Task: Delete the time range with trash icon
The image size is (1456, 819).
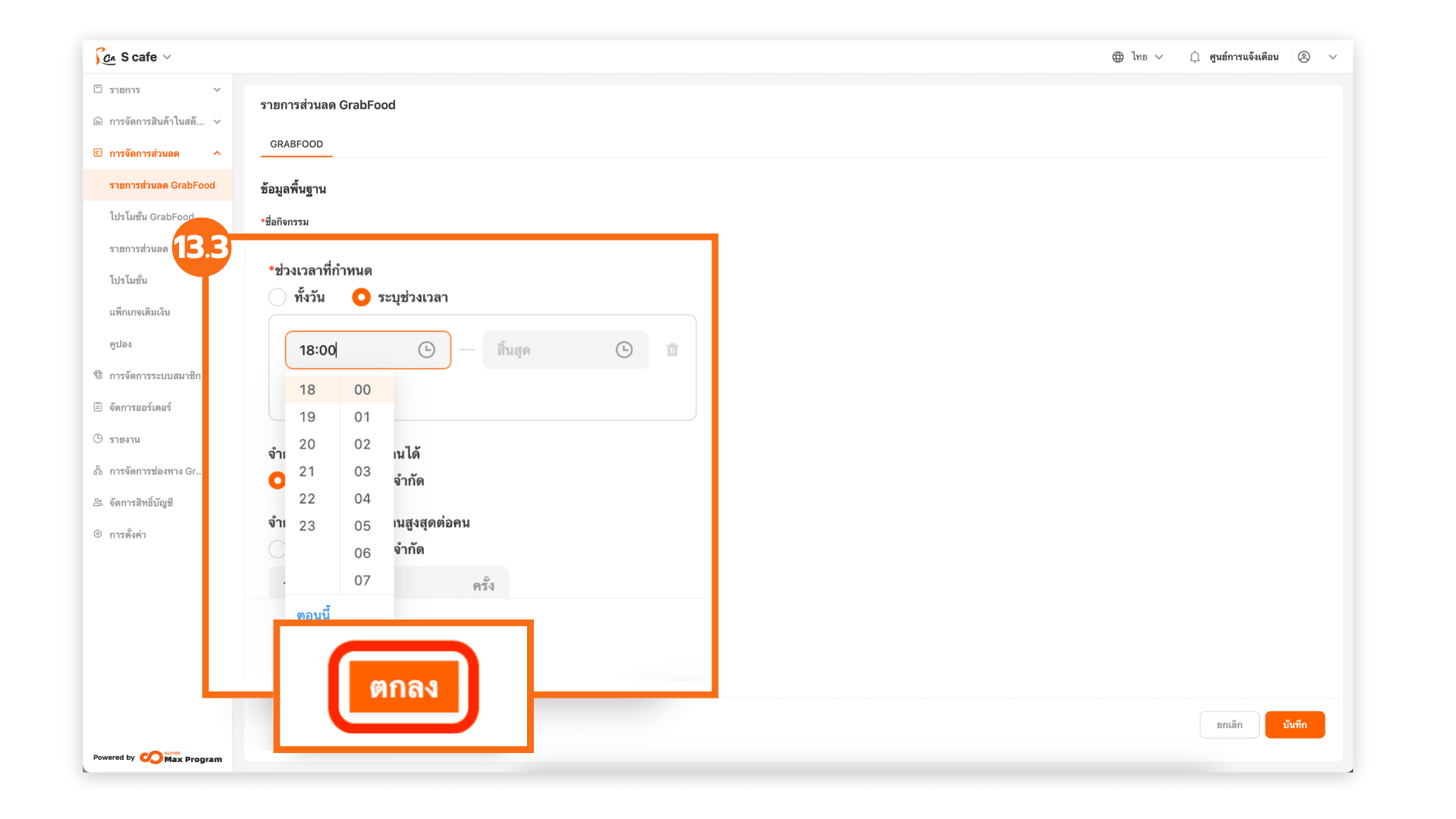Action: 672,350
